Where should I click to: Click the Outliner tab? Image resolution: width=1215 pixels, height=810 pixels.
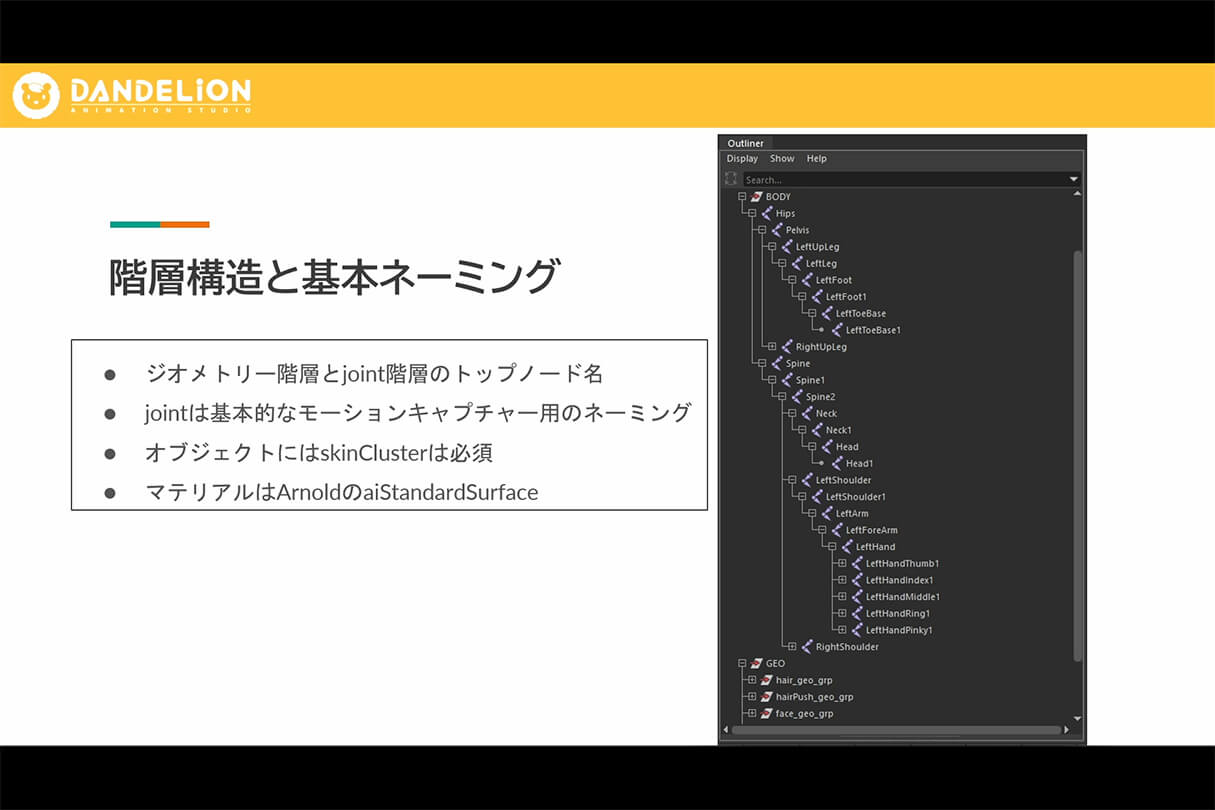(x=744, y=143)
